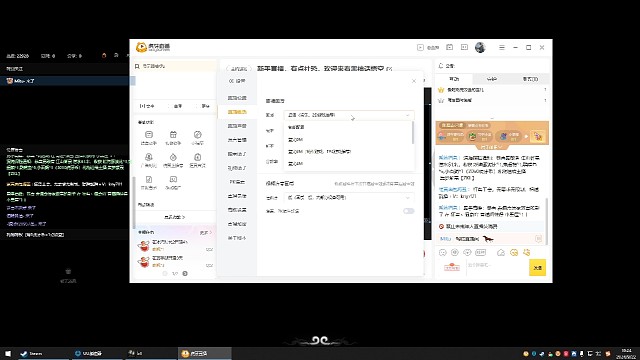This screenshot has width=640, height=360.
Task: Select the first option in the open dropdown list
Action: [349, 127]
